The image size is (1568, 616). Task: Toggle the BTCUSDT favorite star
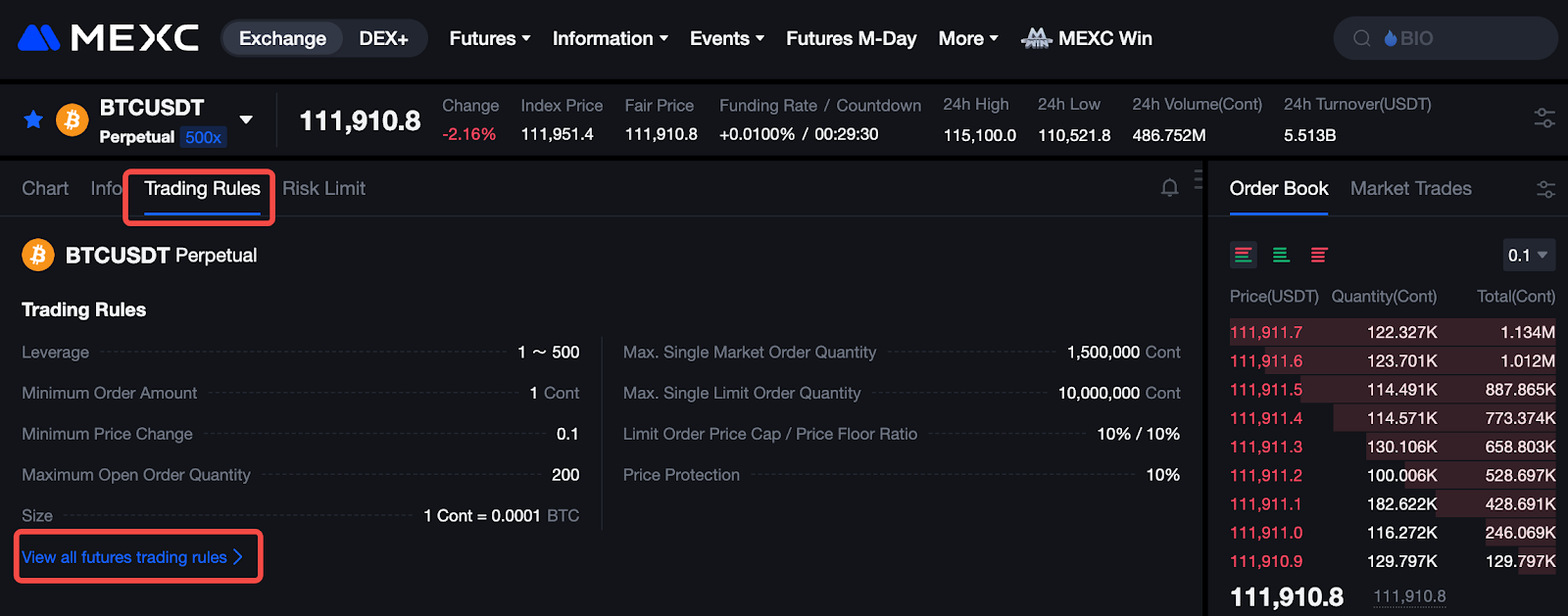pos(33,119)
